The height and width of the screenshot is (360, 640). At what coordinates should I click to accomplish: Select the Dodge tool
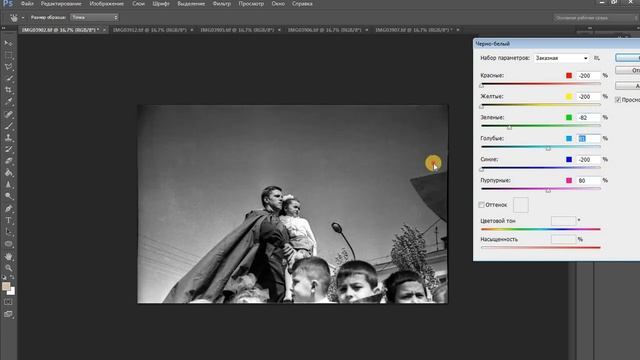click(x=8, y=196)
